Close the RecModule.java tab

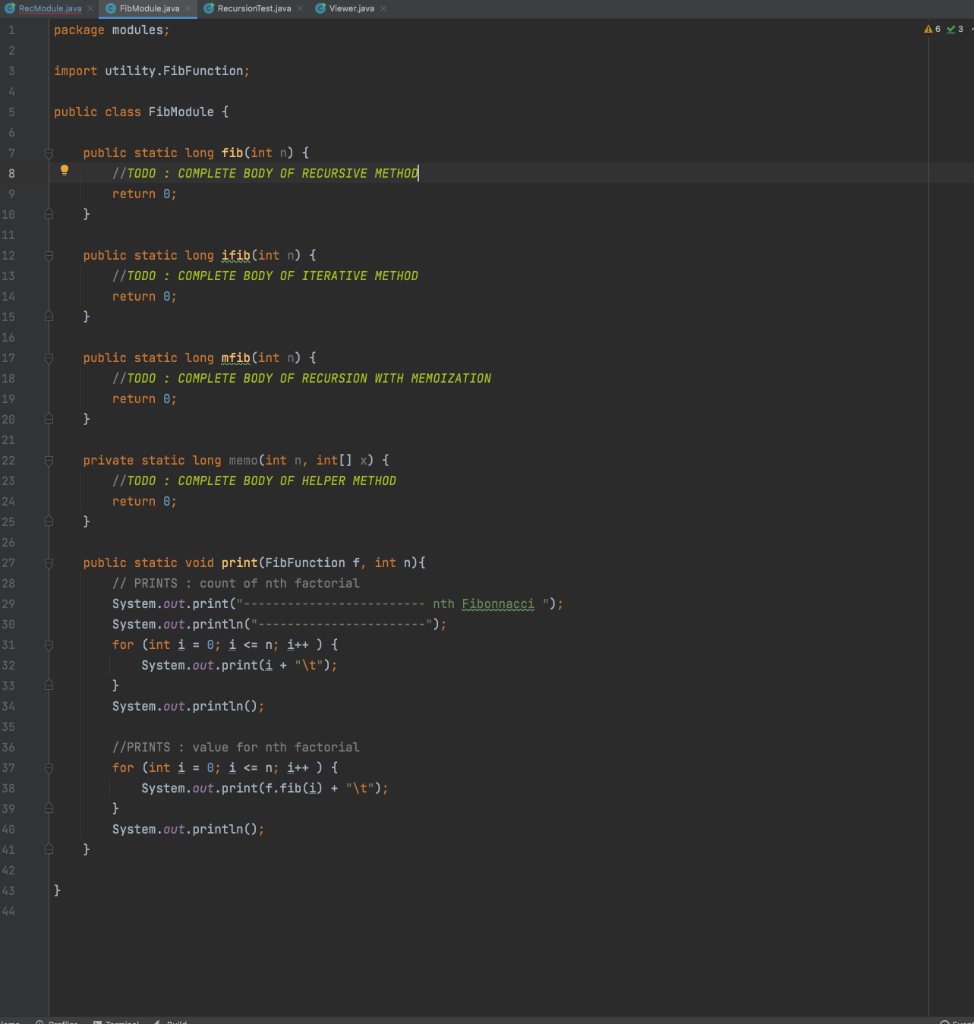(x=90, y=8)
